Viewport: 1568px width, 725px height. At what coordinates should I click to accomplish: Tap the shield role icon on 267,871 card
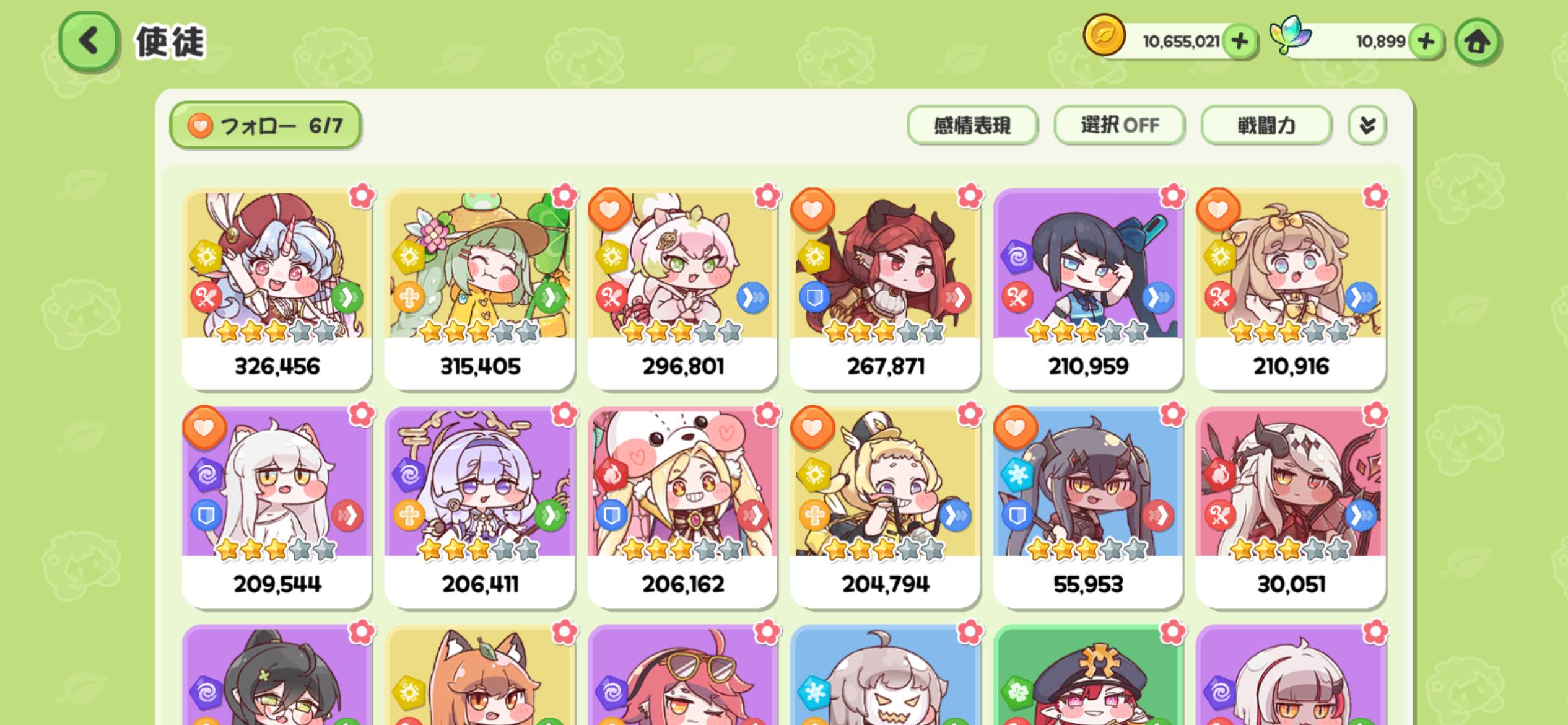click(x=814, y=298)
